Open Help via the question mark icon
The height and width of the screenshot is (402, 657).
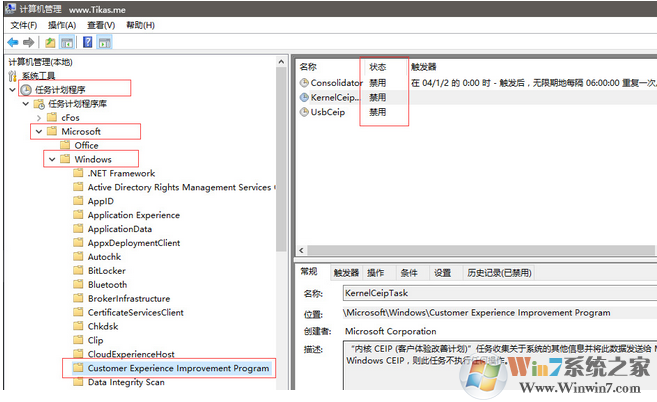pos(88,42)
